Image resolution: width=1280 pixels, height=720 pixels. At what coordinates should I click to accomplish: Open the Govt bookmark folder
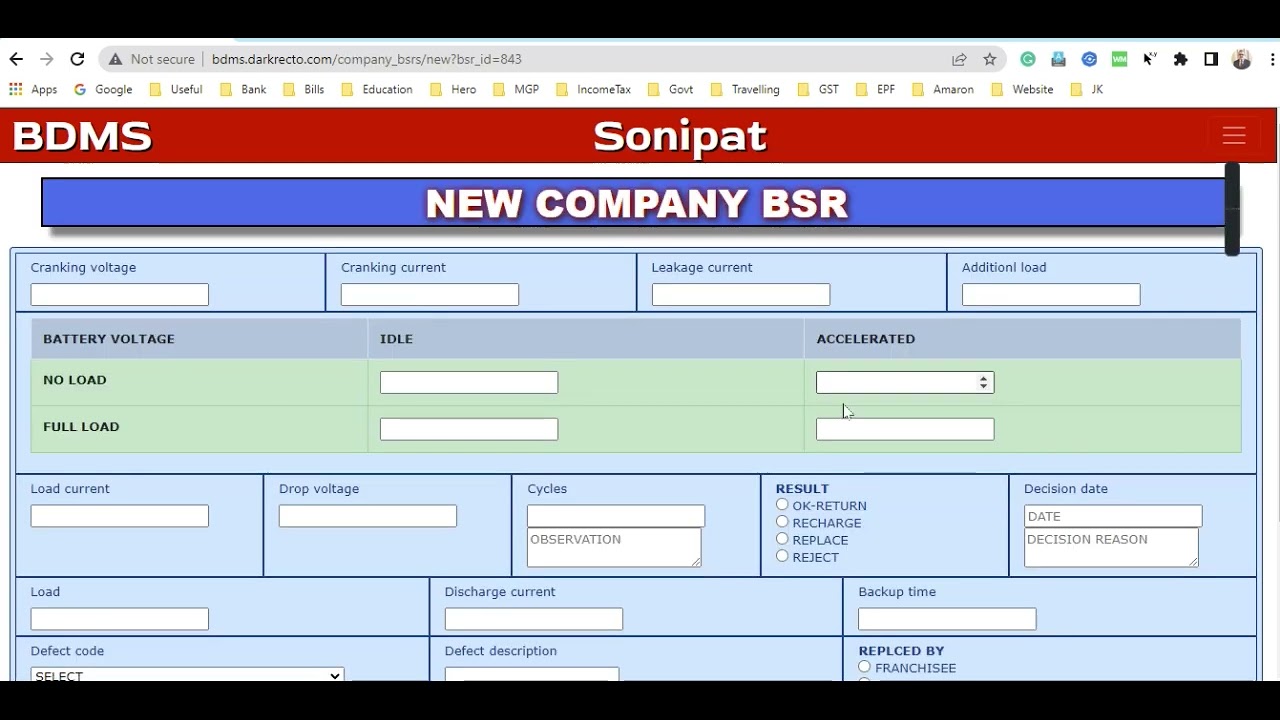[x=670, y=89]
